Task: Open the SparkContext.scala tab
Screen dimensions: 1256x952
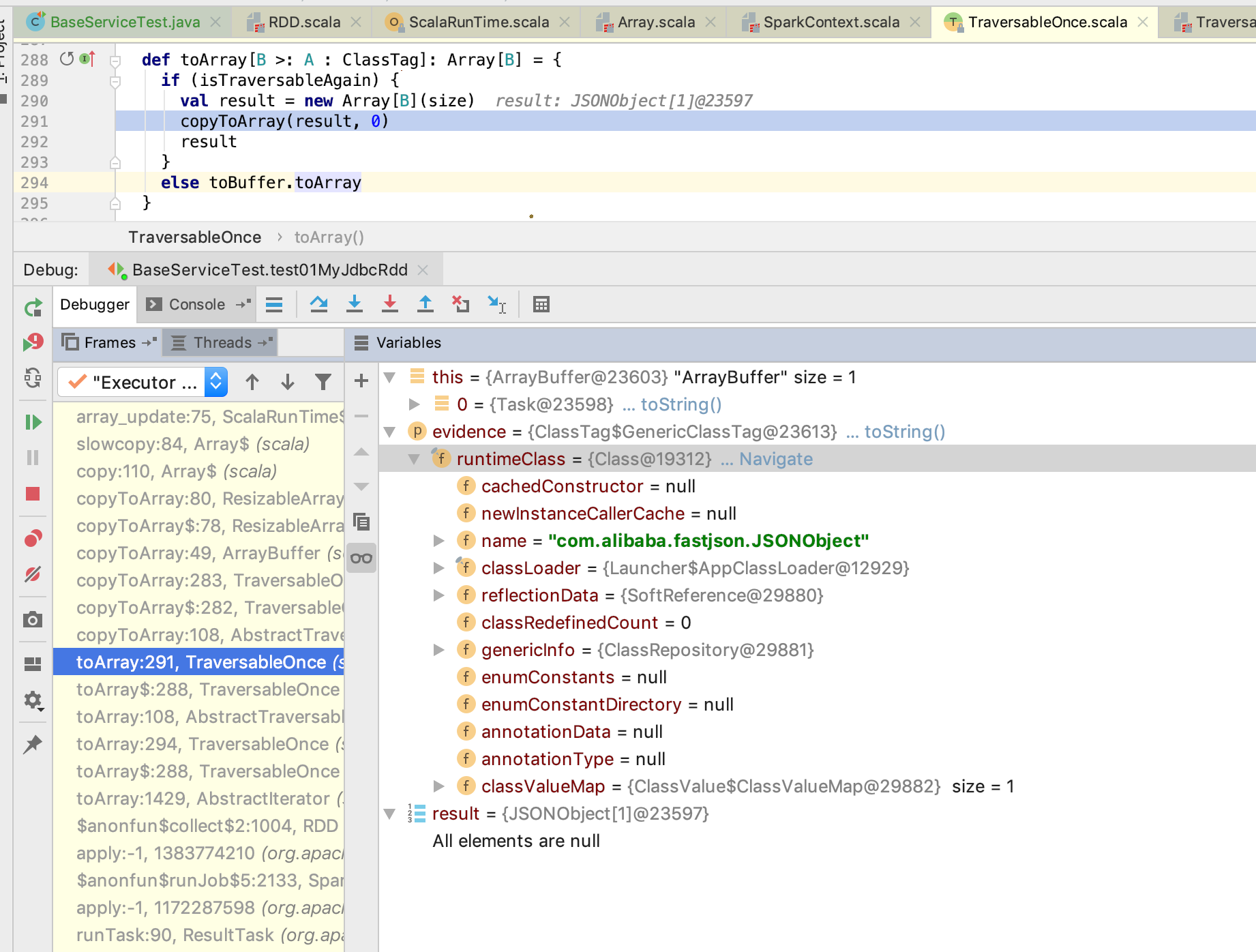Action: click(832, 22)
